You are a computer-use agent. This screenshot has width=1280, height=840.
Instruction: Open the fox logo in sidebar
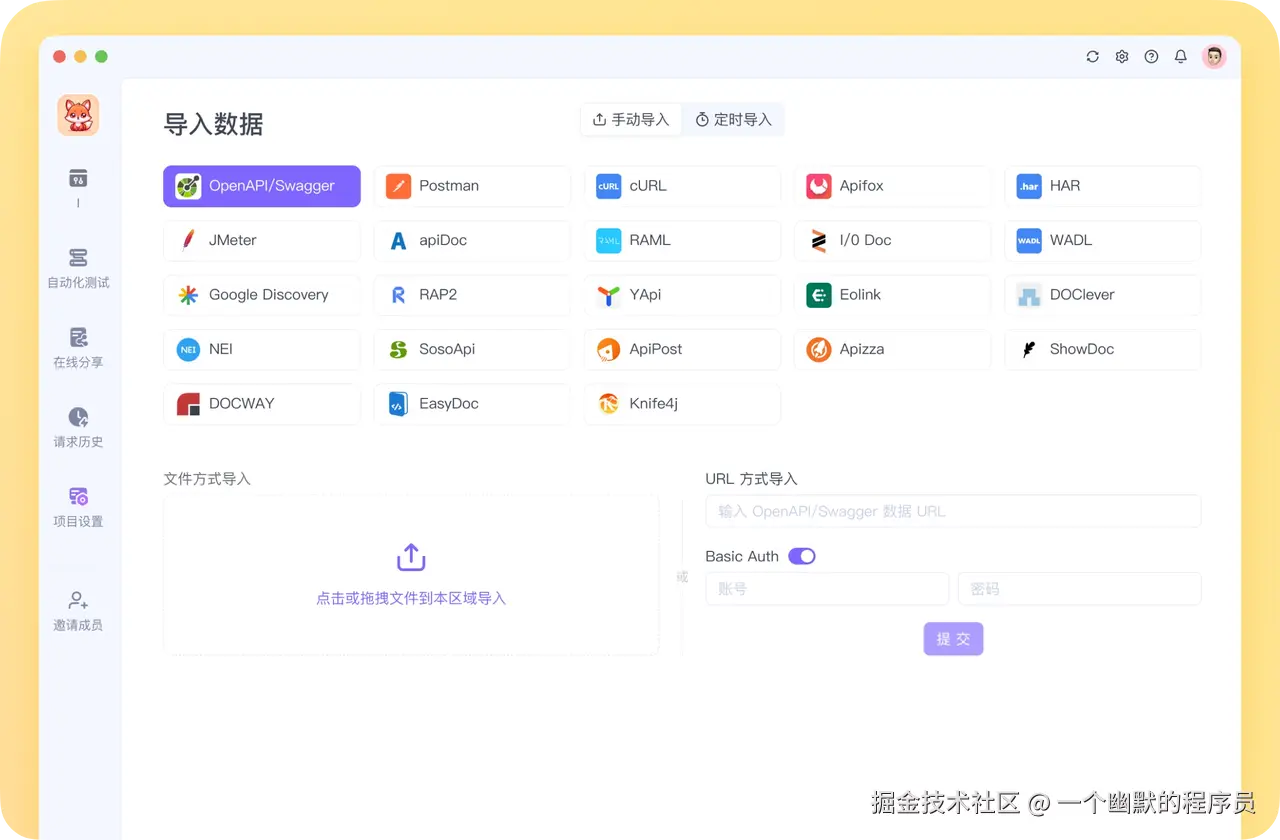(78, 115)
